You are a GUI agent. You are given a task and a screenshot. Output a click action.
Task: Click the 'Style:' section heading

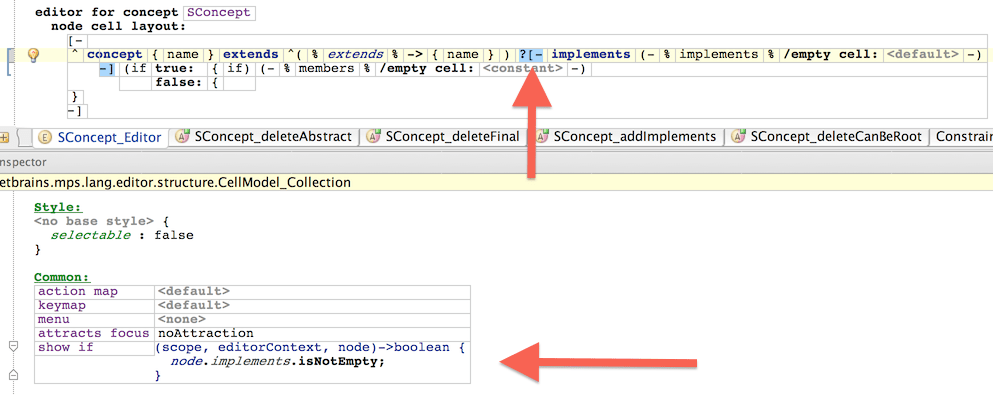click(x=58, y=208)
